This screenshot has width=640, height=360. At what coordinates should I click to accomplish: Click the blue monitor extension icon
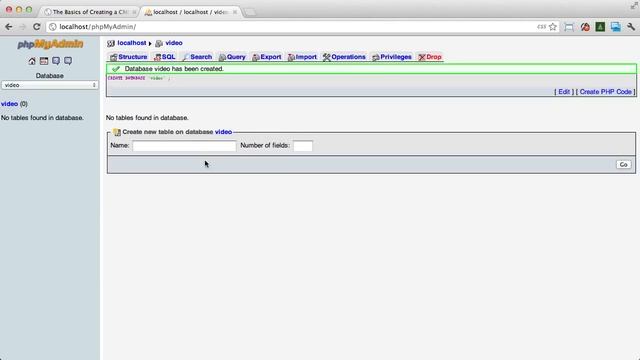click(616, 27)
